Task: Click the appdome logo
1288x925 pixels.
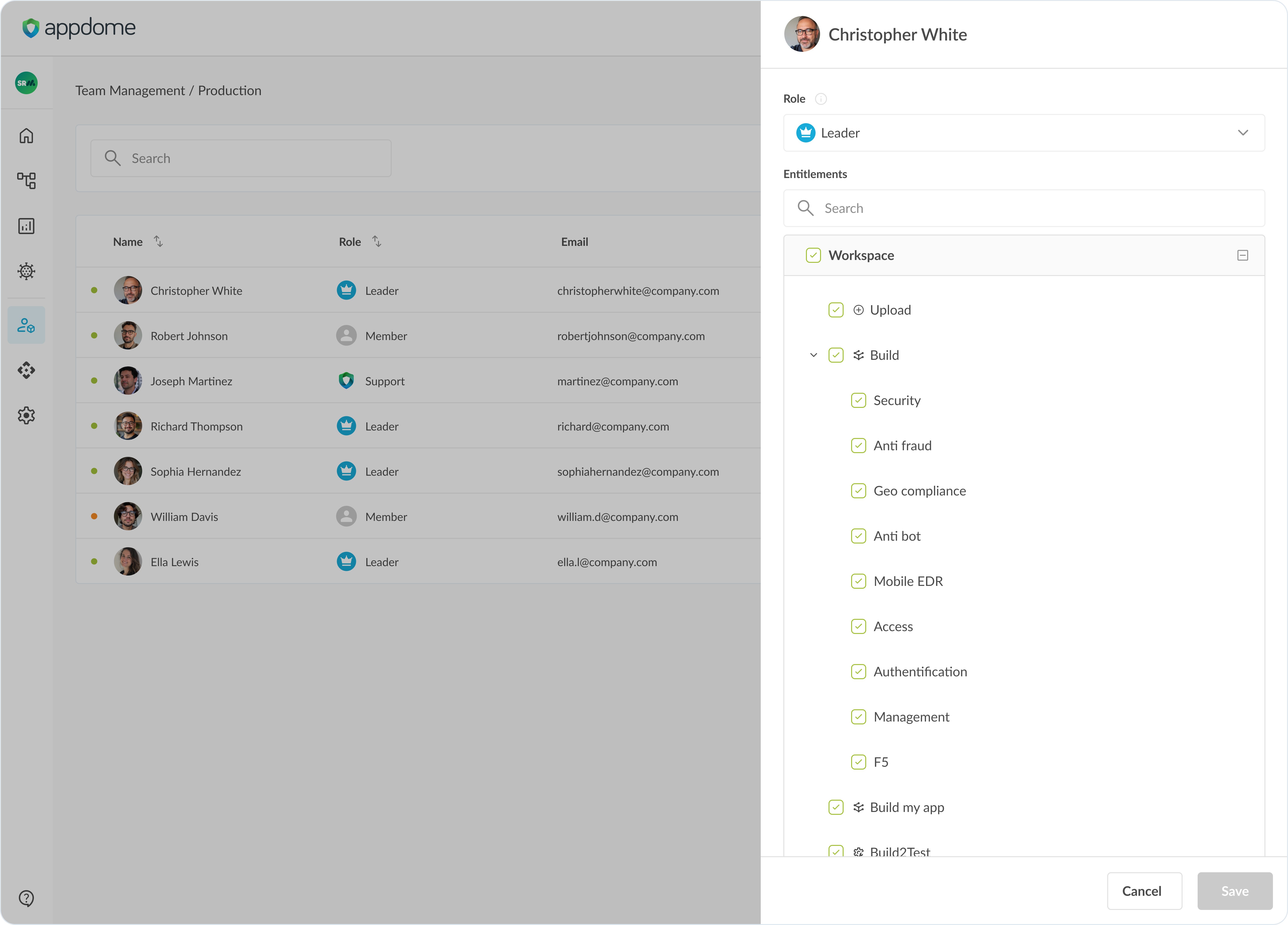Action: 79,27
